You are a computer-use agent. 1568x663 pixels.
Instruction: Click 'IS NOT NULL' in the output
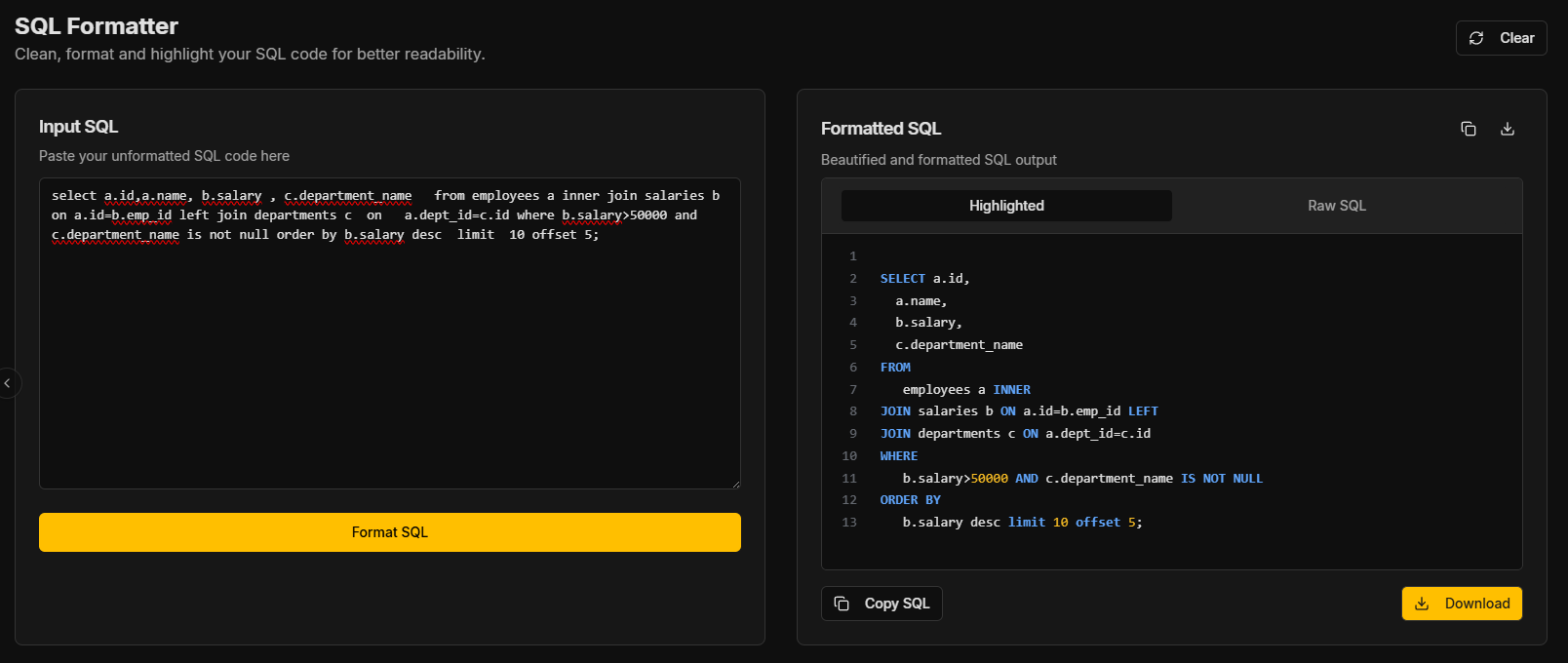coord(1222,479)
